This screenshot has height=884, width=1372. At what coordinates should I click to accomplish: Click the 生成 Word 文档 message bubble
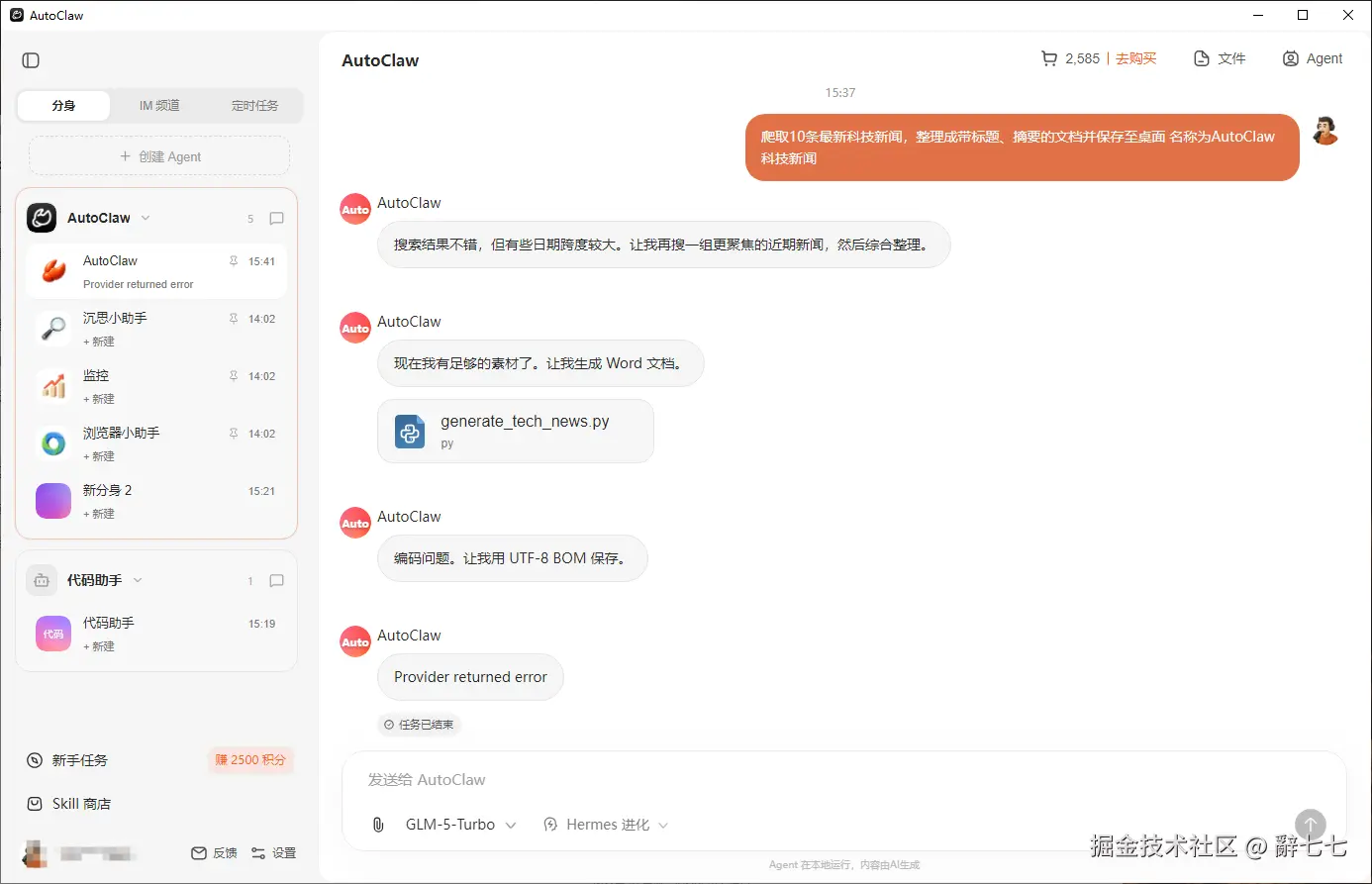(x=540, y=363)
